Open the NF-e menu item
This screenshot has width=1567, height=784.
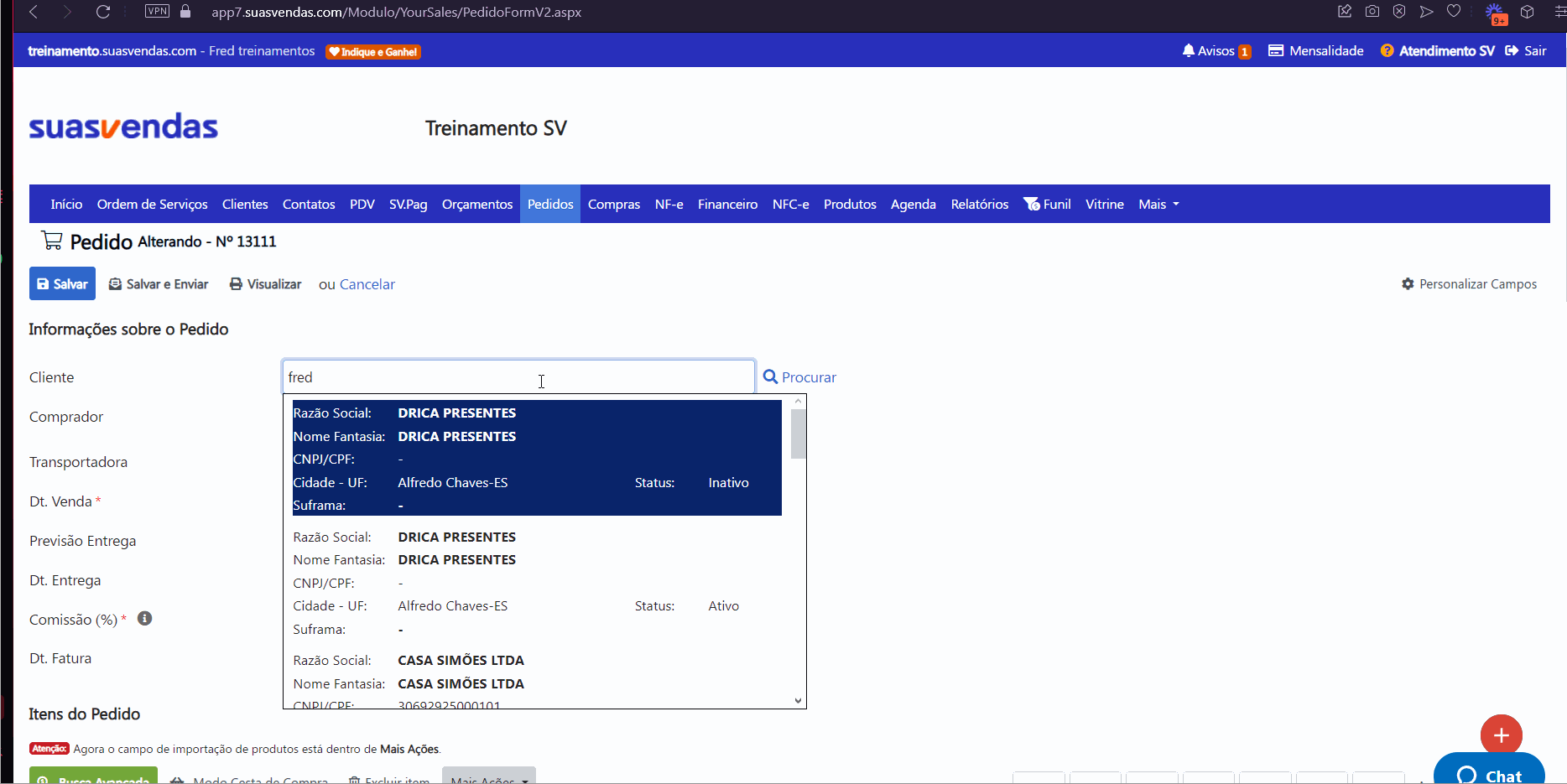(669, 204)
